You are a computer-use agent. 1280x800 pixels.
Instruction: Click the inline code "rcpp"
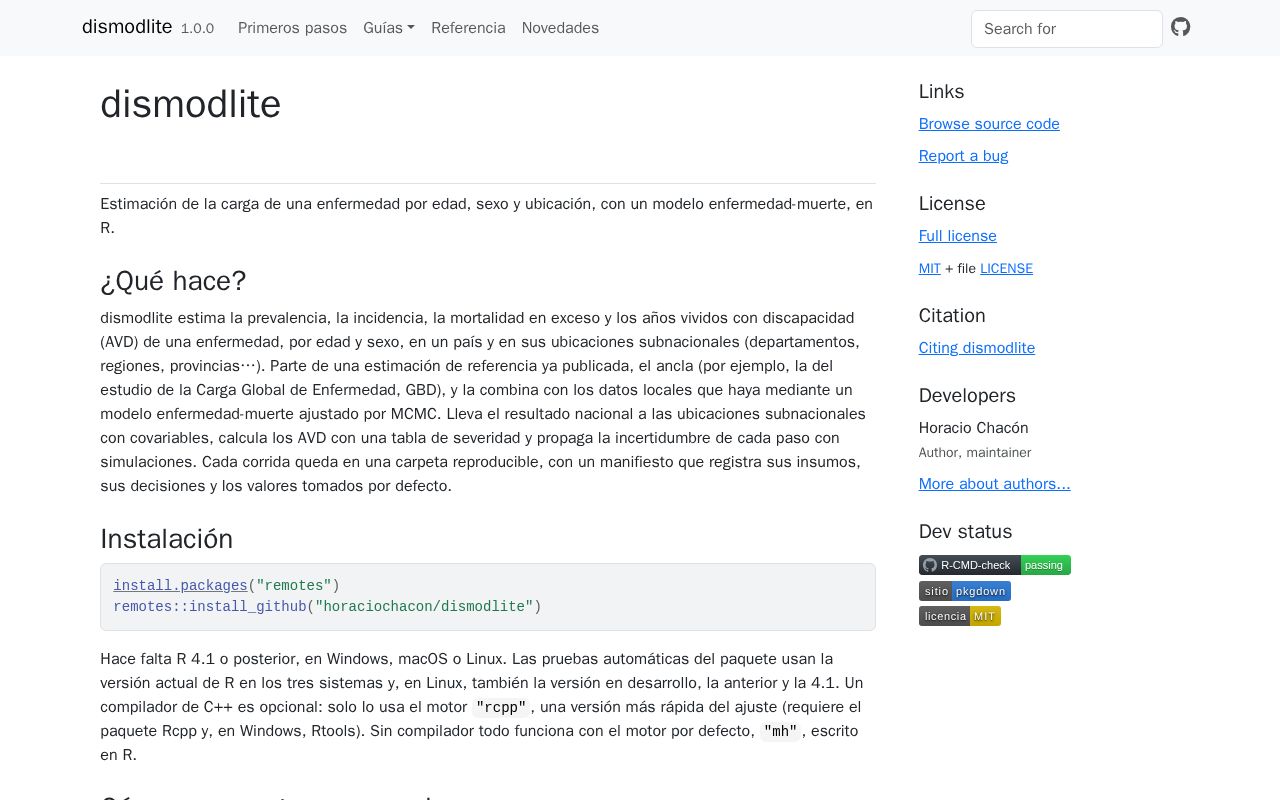(x=501, y=707)
